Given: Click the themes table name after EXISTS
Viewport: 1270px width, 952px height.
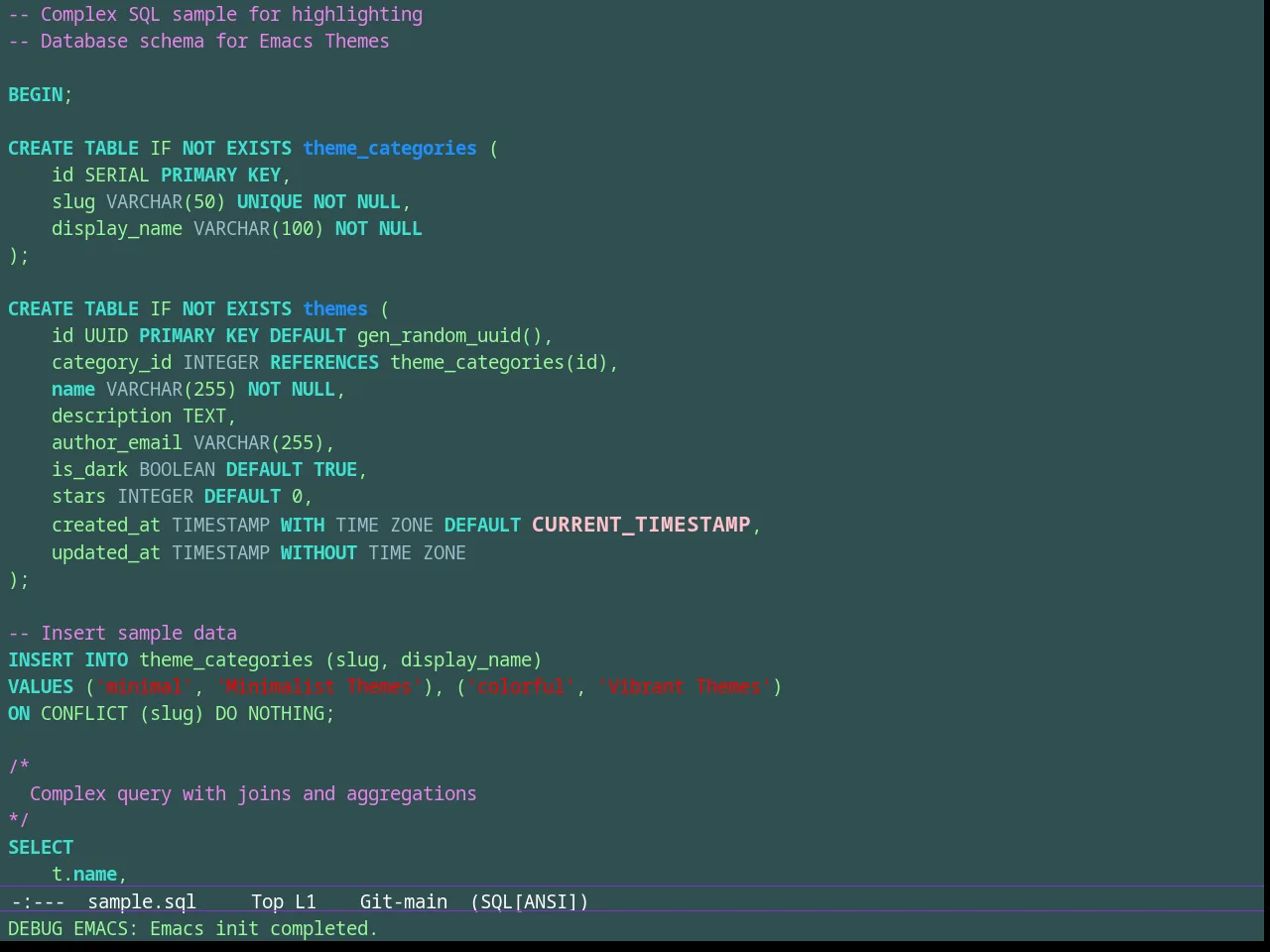Looking at the screenshot, I should point(335,308).
